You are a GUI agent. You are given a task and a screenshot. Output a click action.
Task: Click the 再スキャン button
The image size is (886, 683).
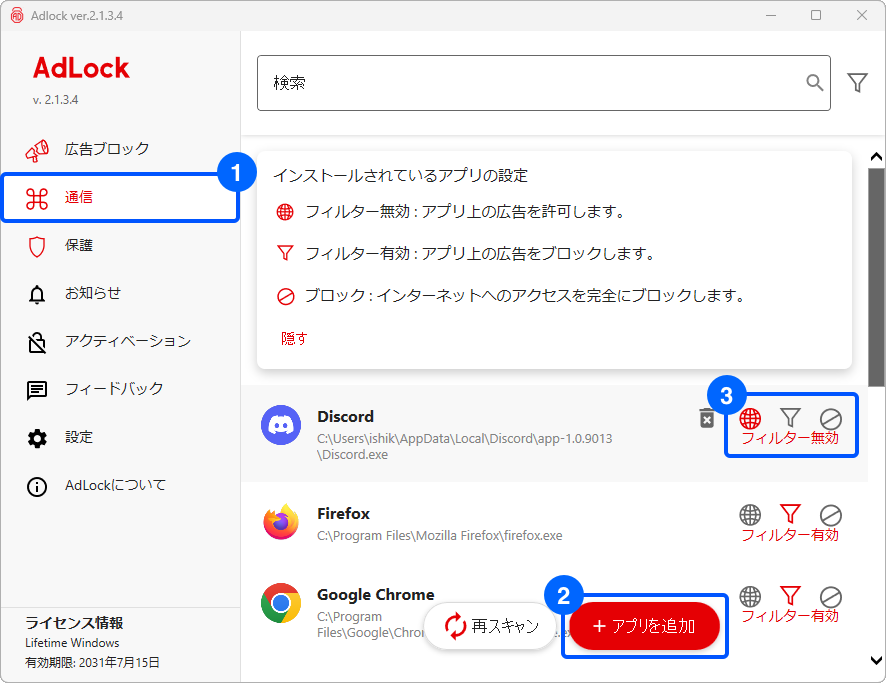click(x=490, y=626)
